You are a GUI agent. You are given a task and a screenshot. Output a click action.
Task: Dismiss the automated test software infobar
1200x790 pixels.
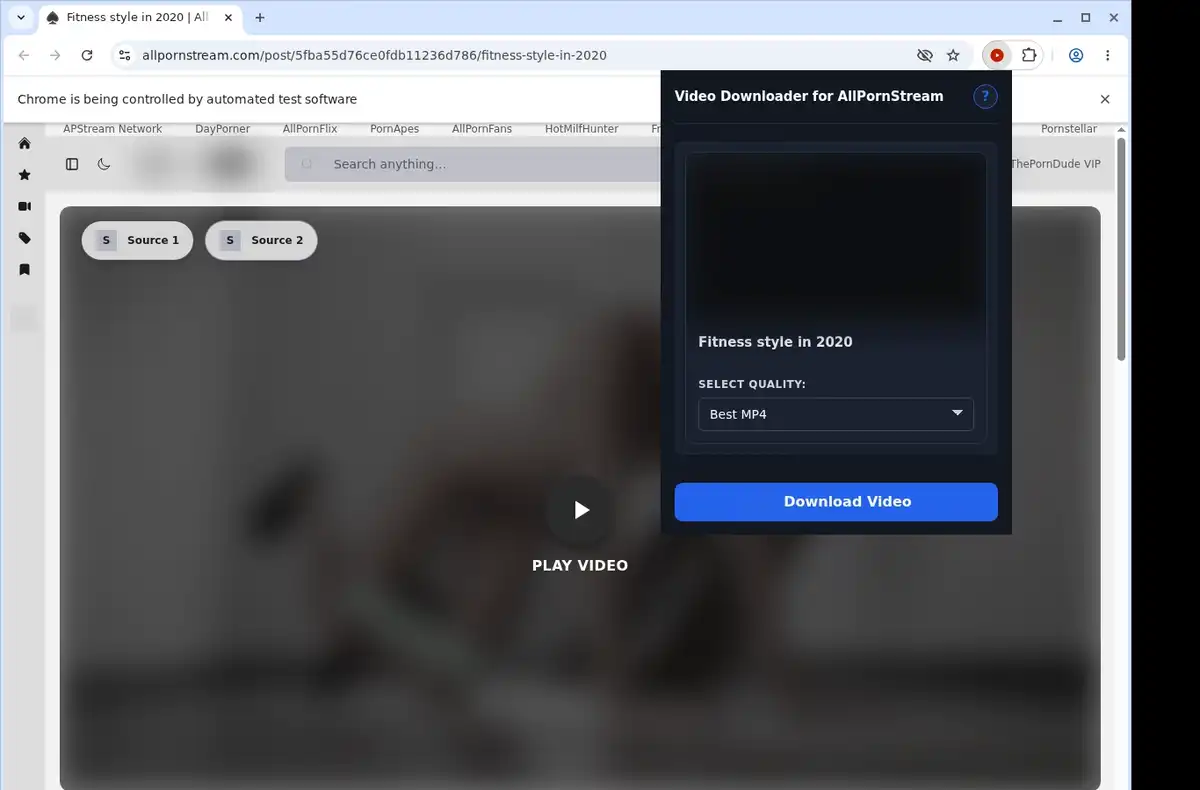1105,99
